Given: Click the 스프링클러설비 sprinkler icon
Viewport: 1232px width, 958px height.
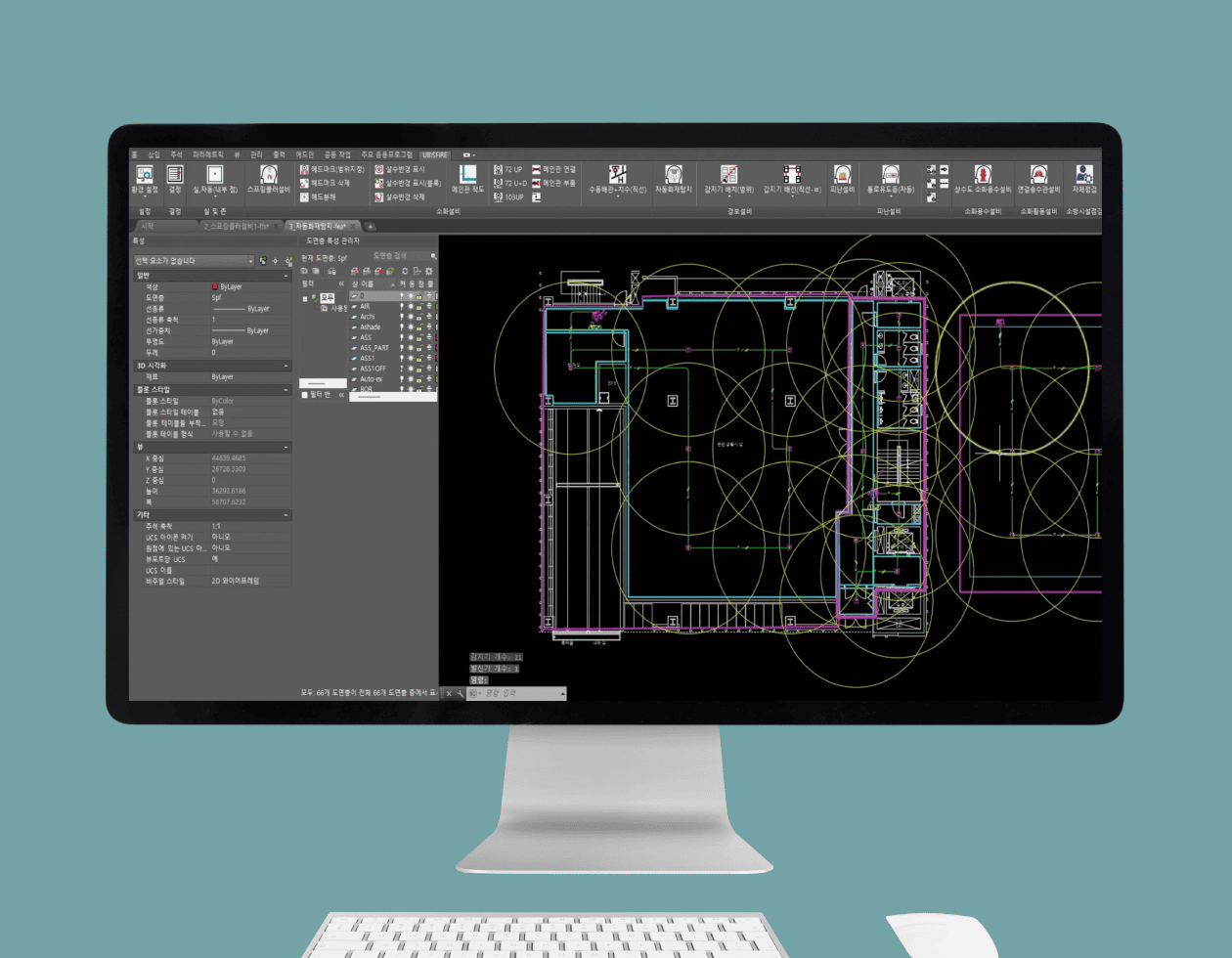Looking at the screenshot, I should tap(268, 177).
